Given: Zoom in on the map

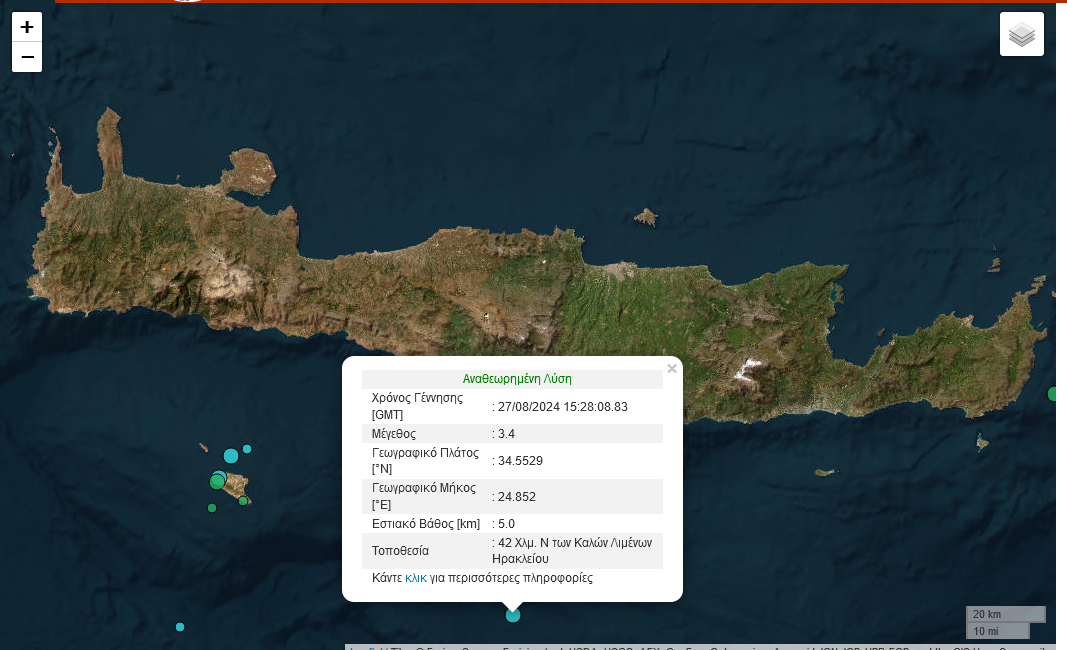Looking at the screenshot, I should (x=27, y=27).
